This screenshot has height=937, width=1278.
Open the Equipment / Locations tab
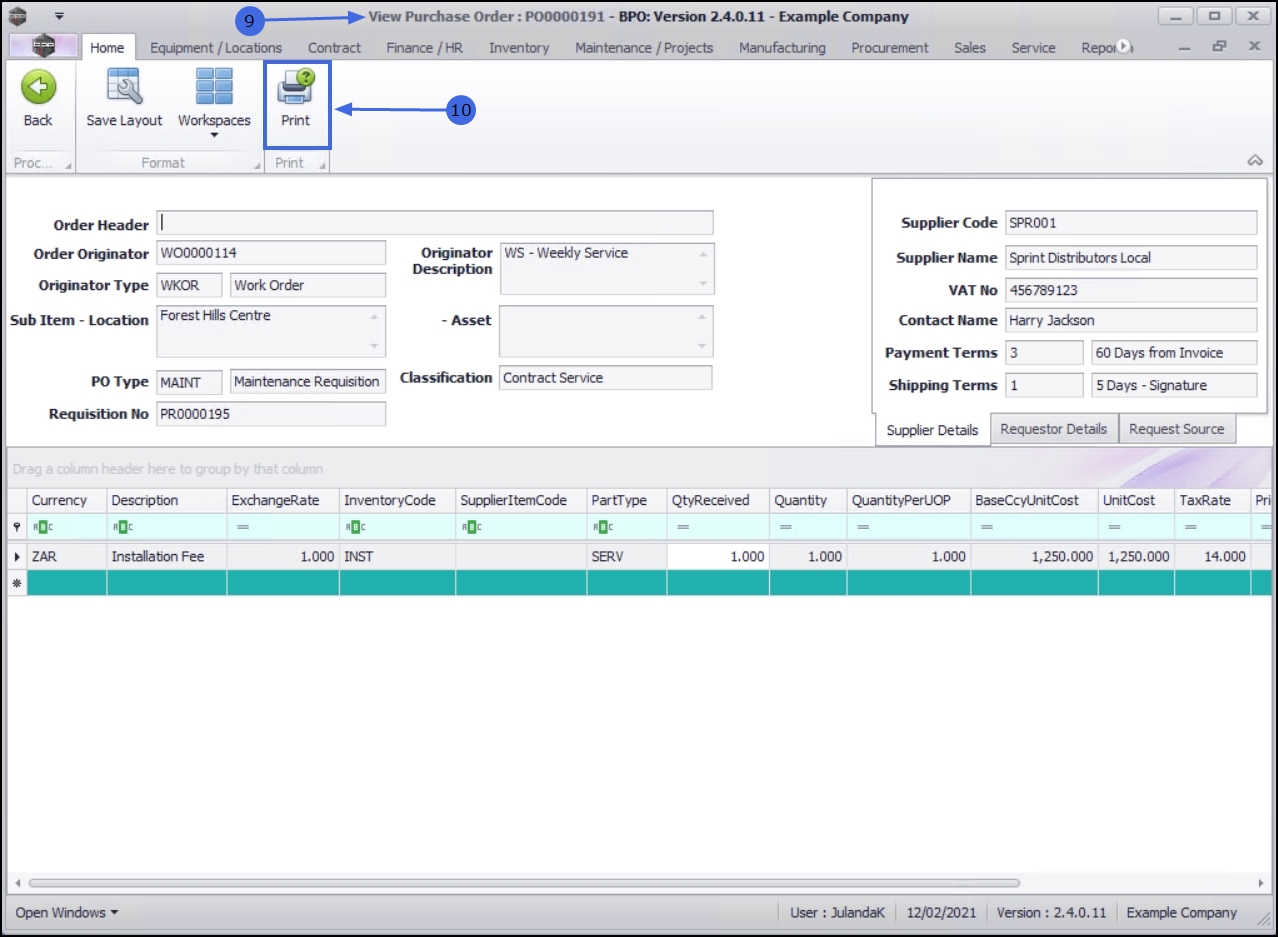tap(216, 47)
